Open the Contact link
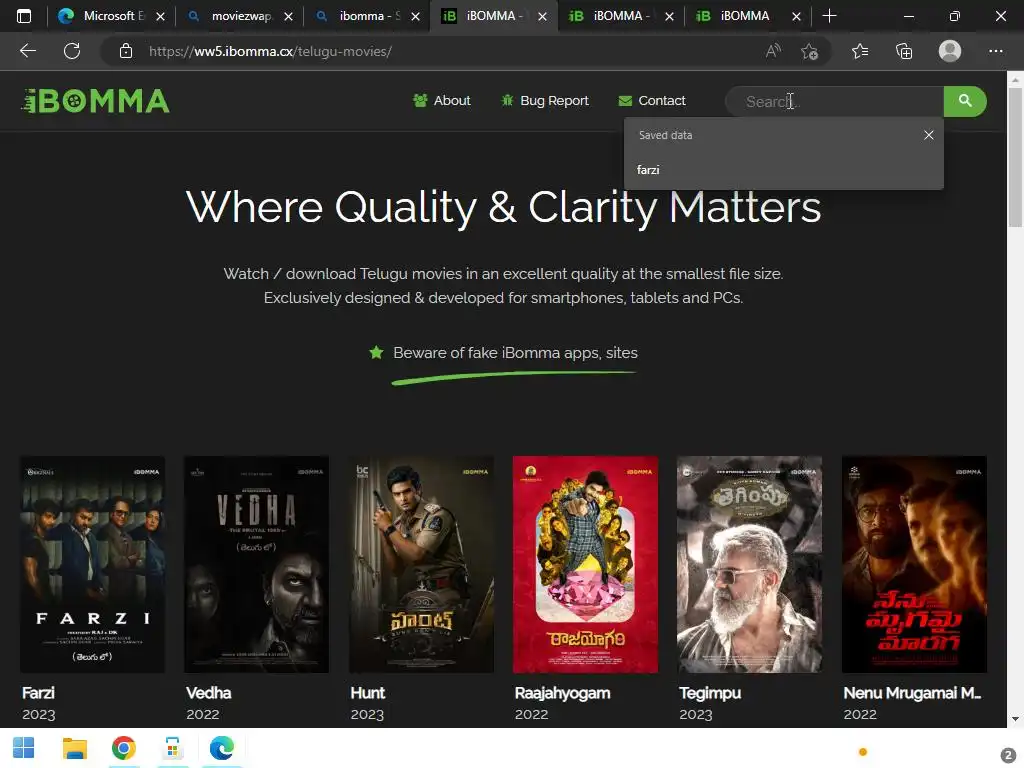This screenshot has height=768, width=1024. point(652,101)
